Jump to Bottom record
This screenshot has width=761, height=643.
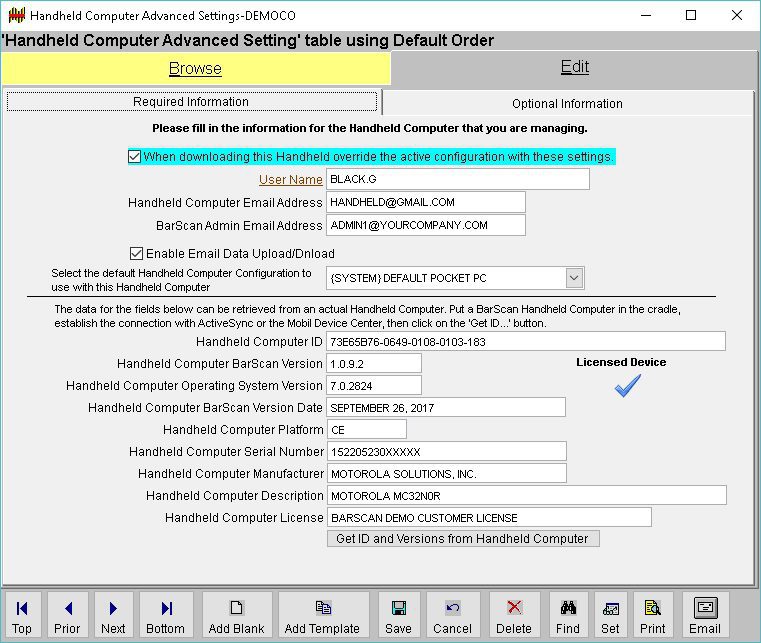pos(166,615)
